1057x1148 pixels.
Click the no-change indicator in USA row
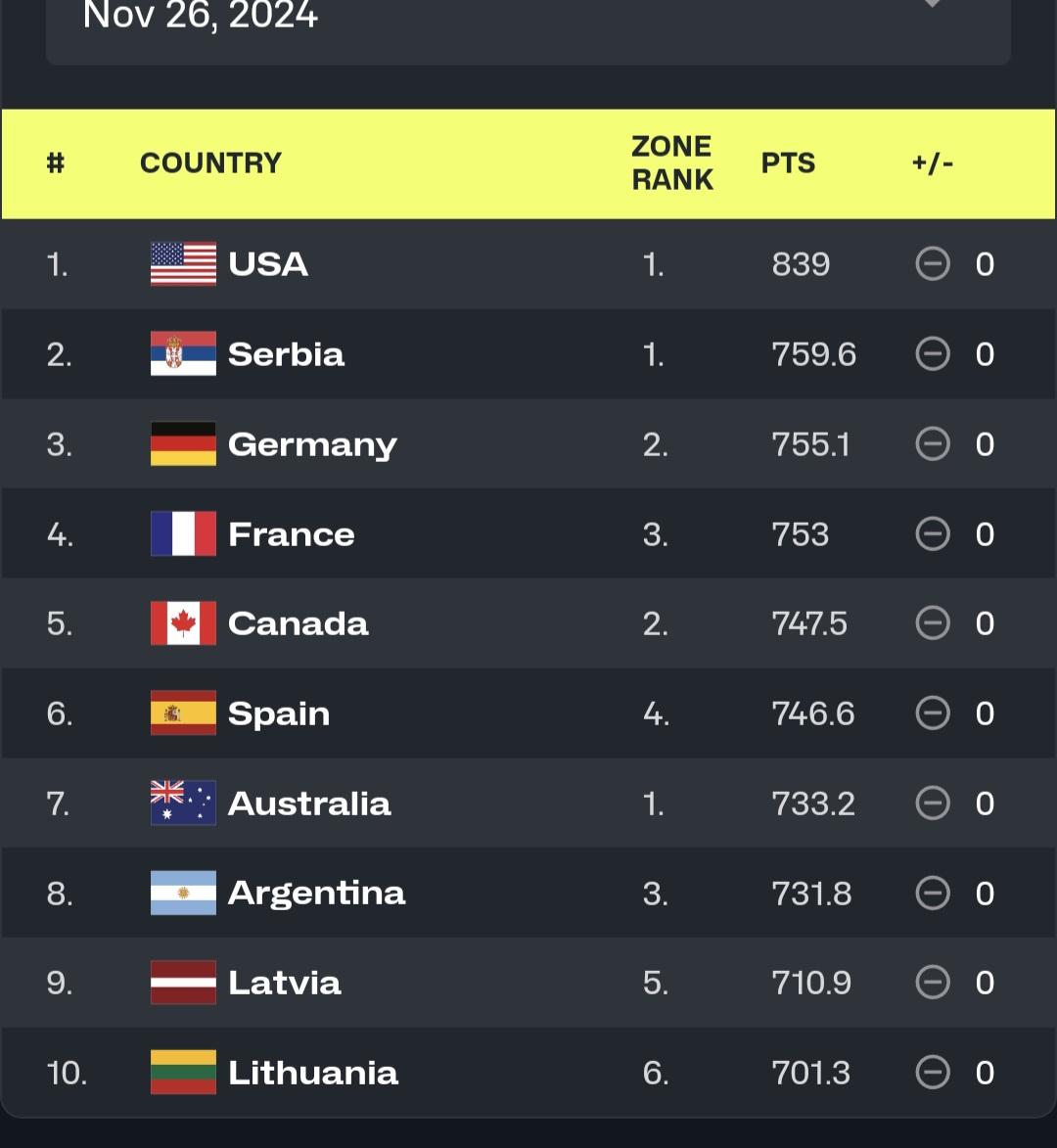(933, 264)
